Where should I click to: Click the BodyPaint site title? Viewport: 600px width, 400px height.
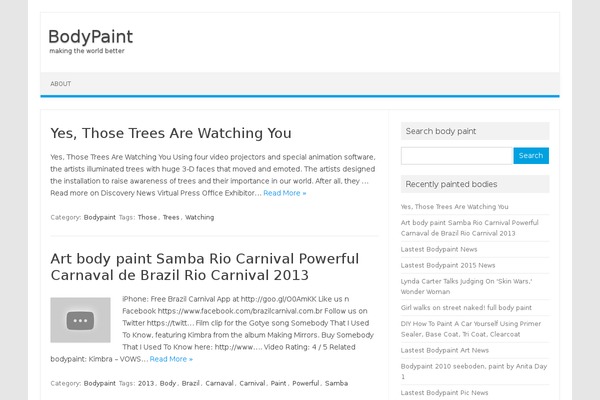click(x=91, y=37)
